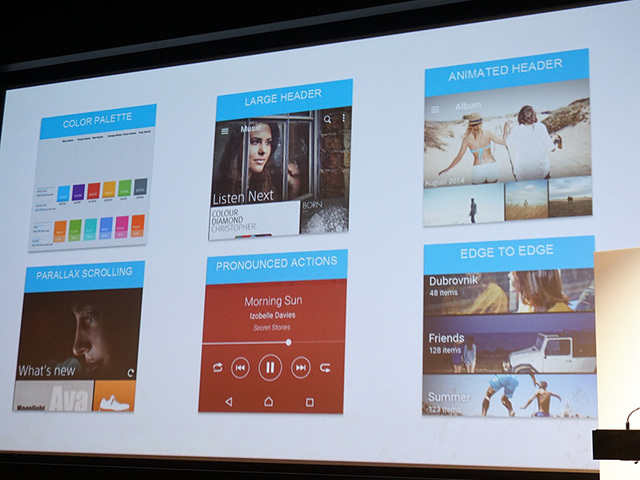
Task: Open the hamburger menu beside Album
Action: click(x=435, y=109)
